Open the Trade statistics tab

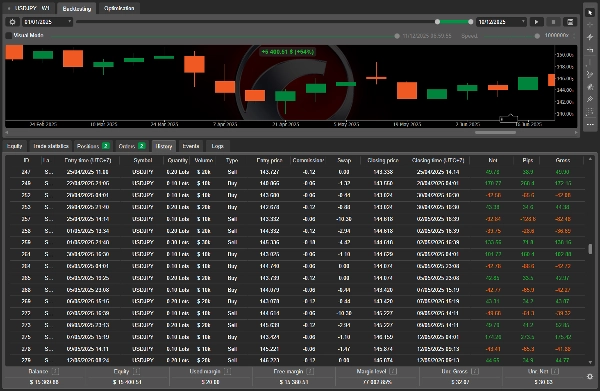(51, 146)
